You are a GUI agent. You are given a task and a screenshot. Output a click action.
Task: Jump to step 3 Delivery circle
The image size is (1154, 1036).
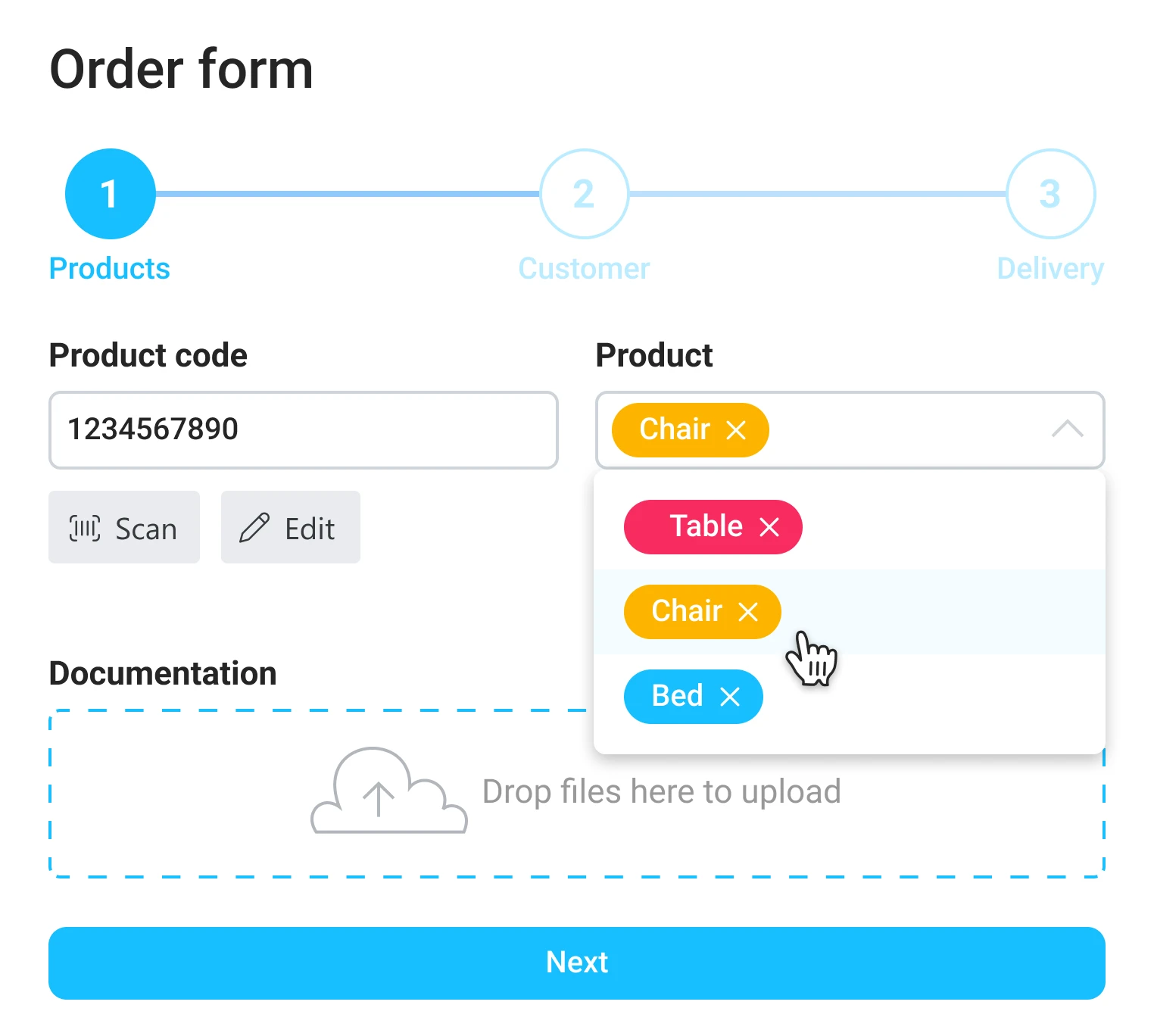tap(1050, 194)
